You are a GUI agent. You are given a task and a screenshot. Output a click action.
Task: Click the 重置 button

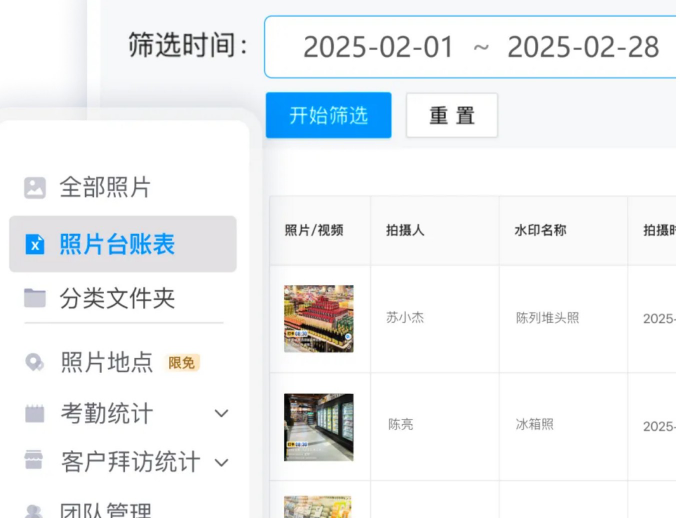(x=452, y=115)
